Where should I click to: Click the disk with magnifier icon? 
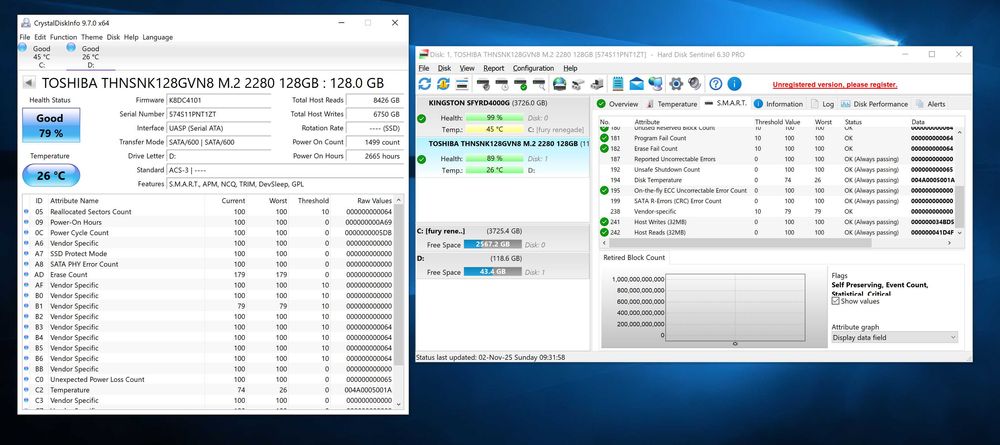pyautogui.click(x=539, y=84)
